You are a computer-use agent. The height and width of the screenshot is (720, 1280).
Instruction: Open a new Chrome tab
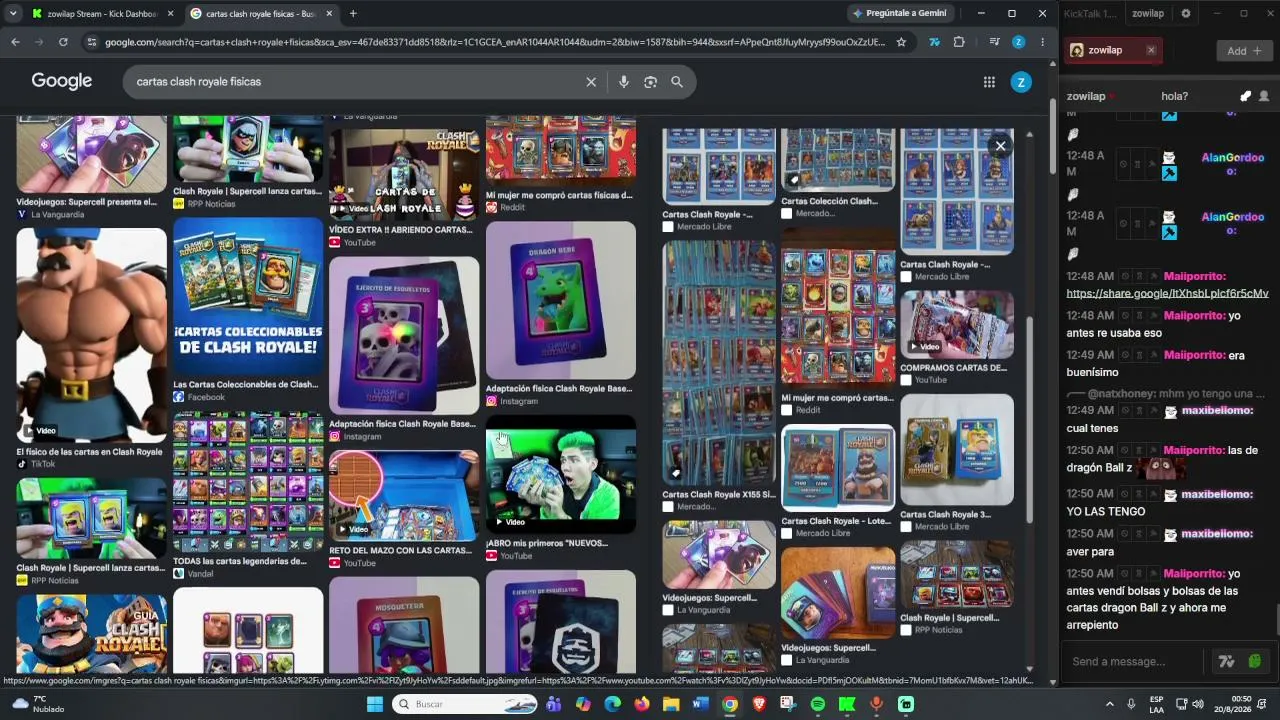click(x=353, y=13)
